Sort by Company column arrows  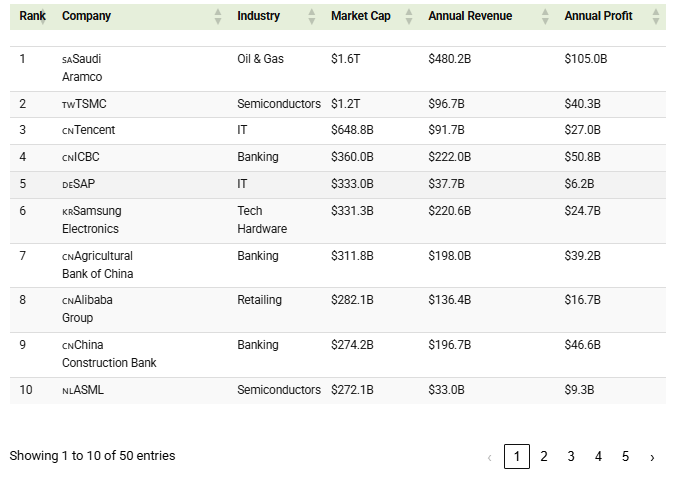click(x=218, y=16)
